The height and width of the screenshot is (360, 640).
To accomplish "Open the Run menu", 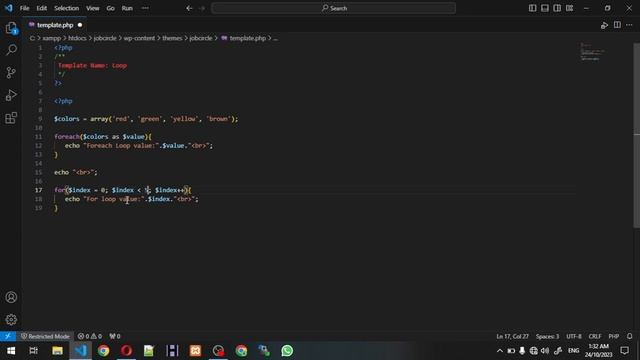I will [x=127, y=8].
